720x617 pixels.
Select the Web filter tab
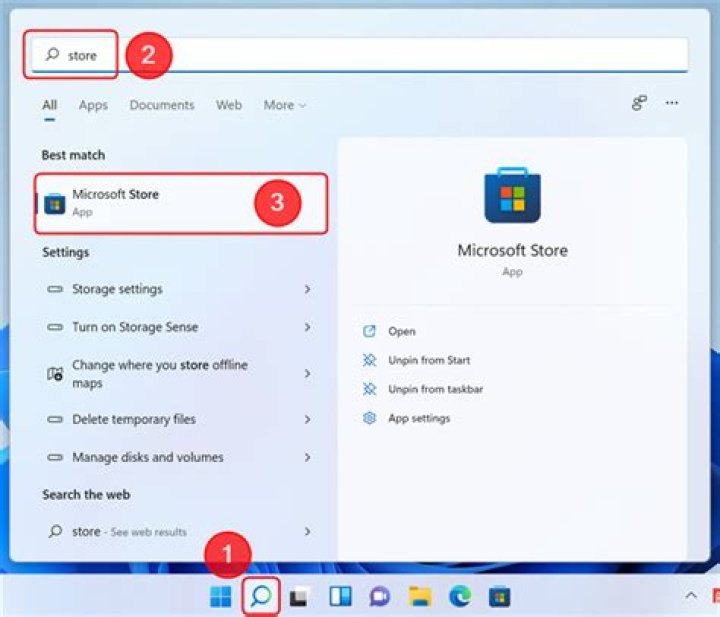[x=229, y=105]
